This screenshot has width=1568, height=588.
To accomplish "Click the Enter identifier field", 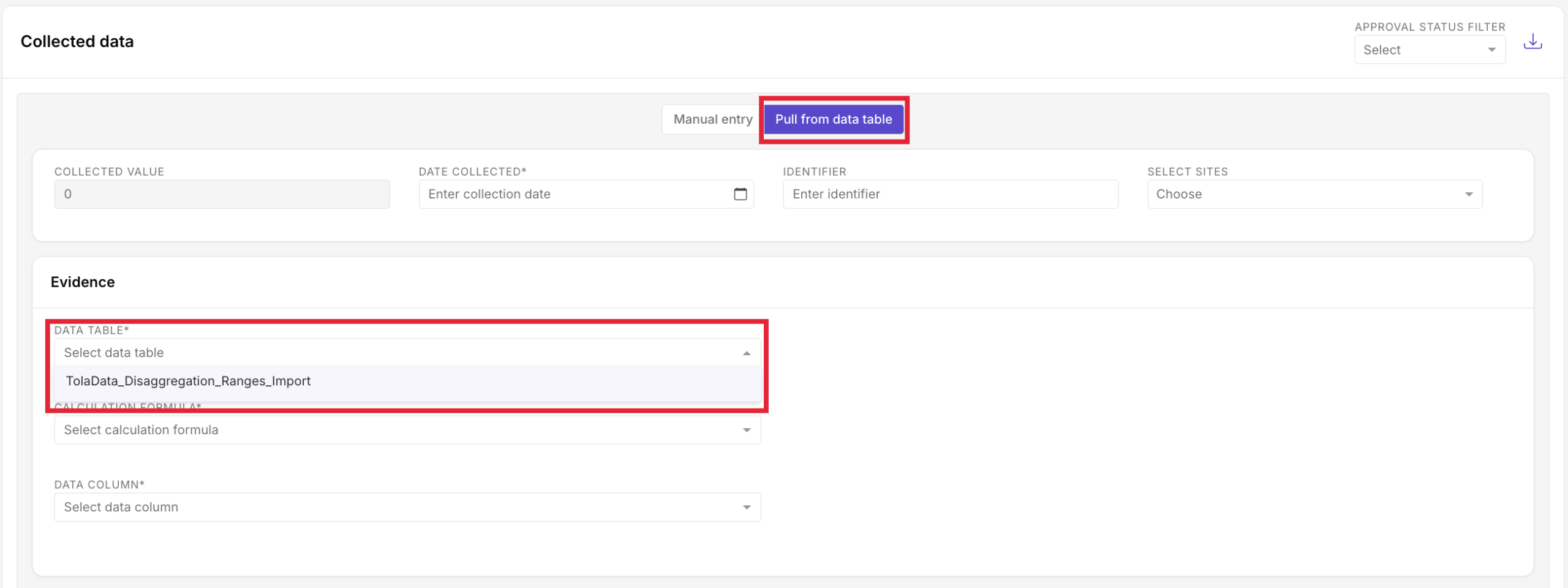I will click(951, 194).
